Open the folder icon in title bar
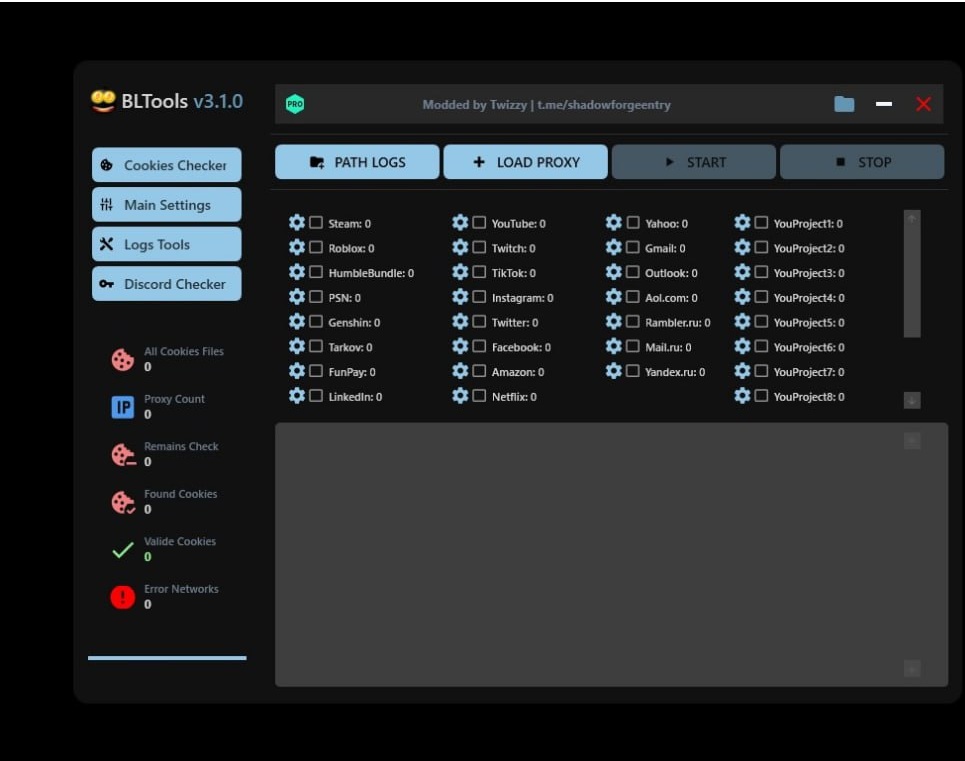Screen dimensions: 965x761 click(844, 104)
